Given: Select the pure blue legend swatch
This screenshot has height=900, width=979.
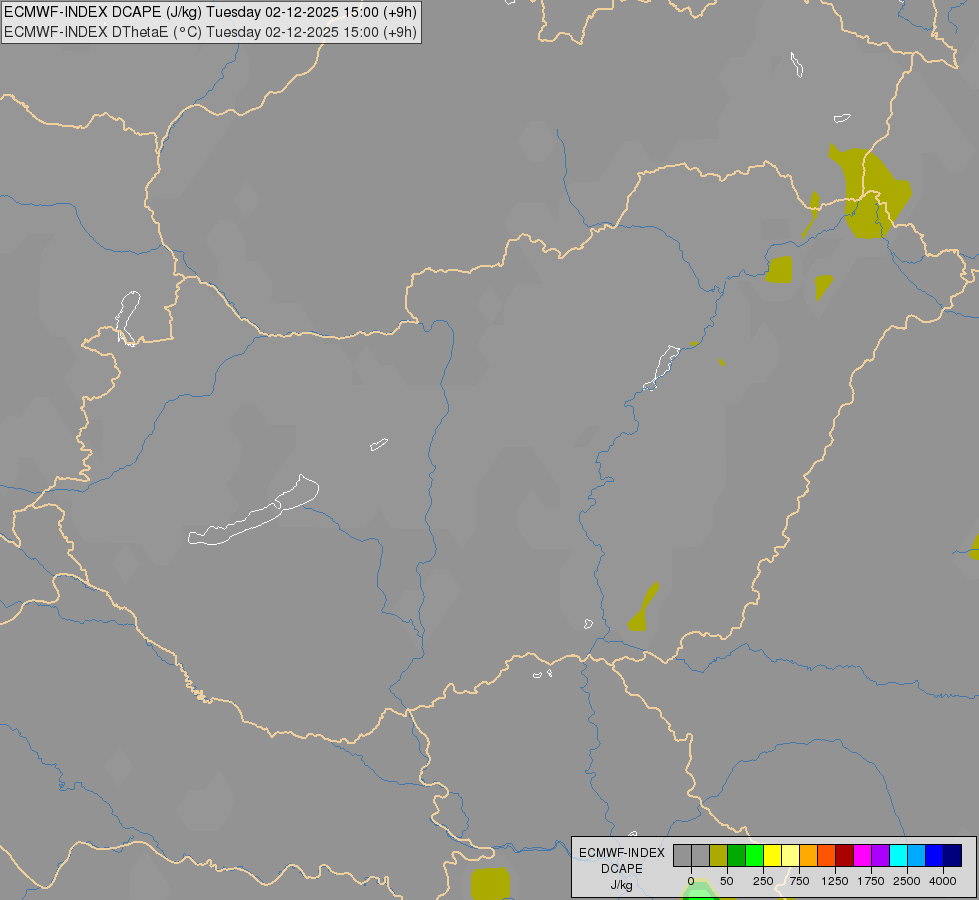Looking at the screenshot, I should pos(935,855).
